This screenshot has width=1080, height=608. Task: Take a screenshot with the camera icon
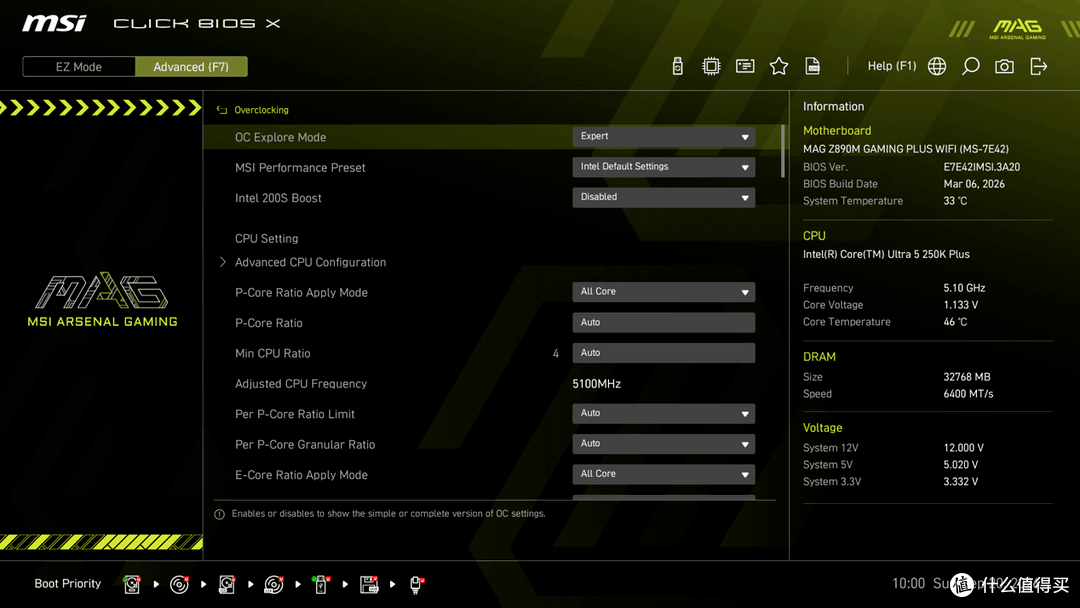[x=1004, y=66]
